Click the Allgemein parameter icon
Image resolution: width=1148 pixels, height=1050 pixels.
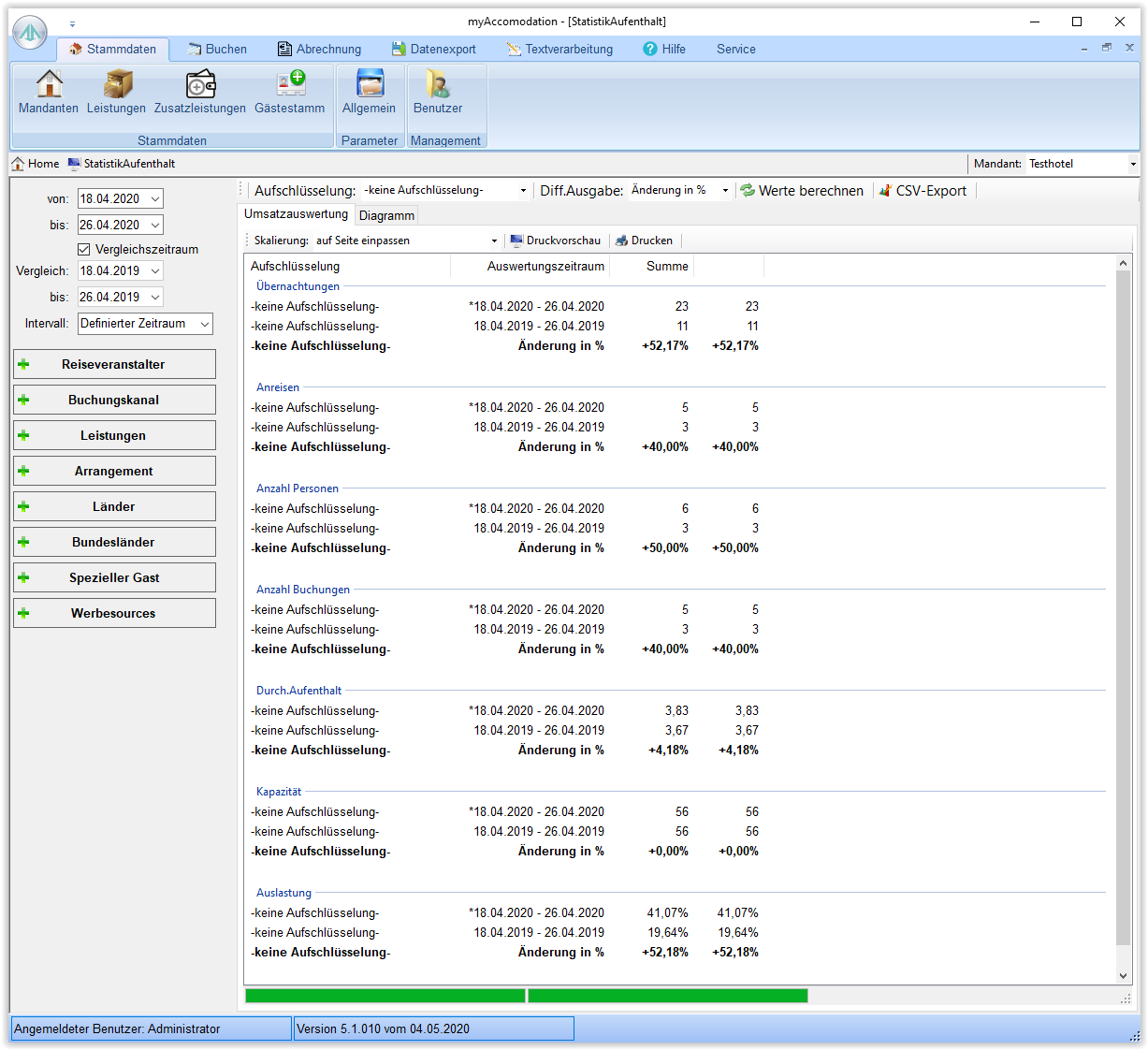(x=370, y=85)
